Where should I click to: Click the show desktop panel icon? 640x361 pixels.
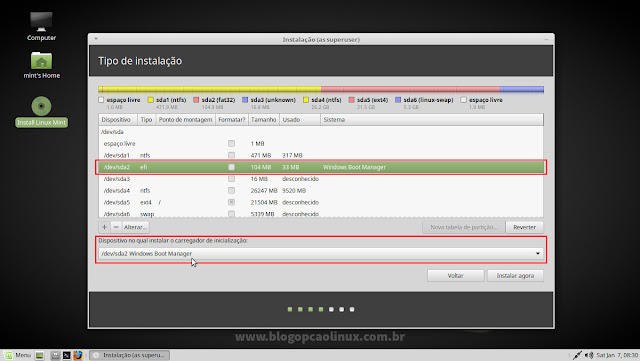(40, 355)
